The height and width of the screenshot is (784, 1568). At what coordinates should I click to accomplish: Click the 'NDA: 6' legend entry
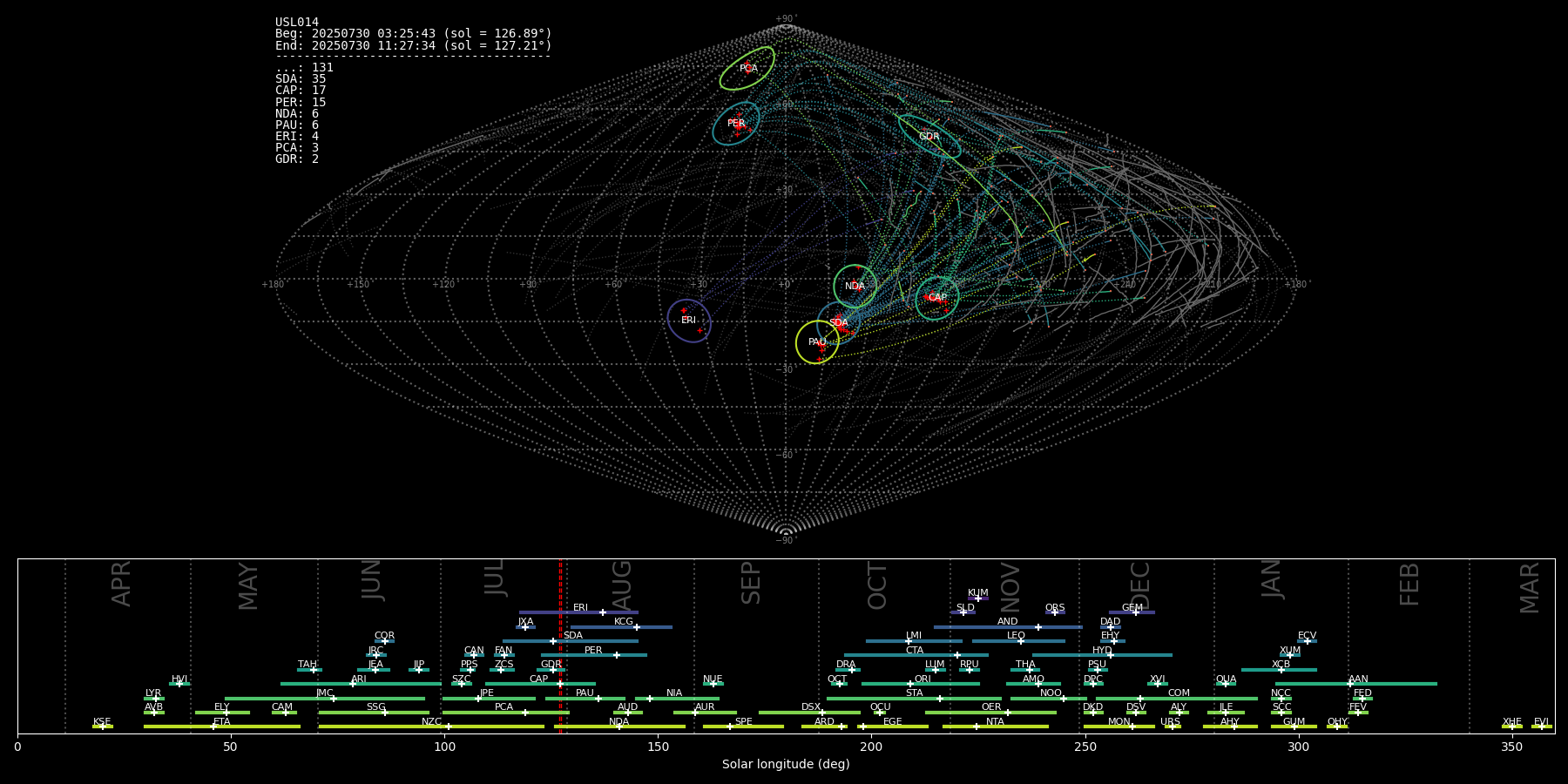point(297,114)
